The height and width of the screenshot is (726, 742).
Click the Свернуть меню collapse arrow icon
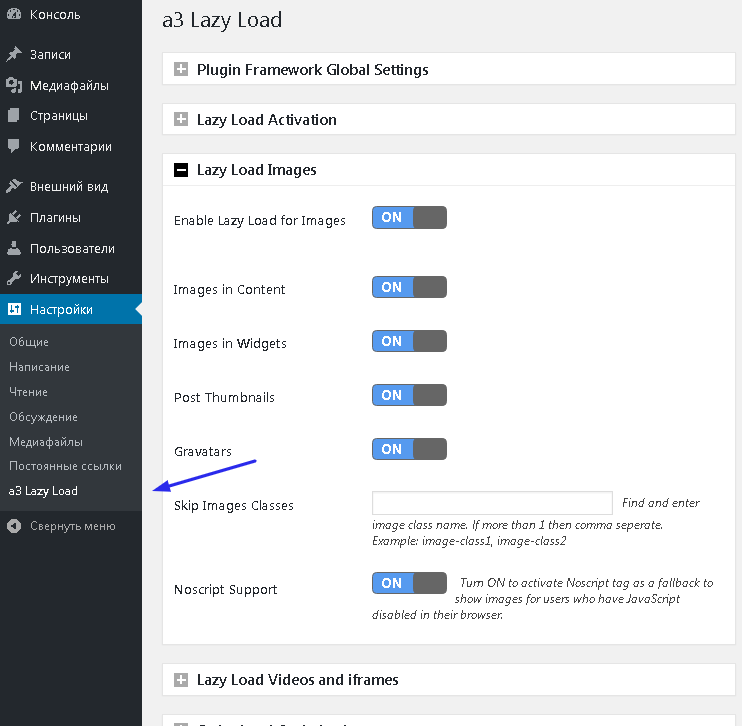click(x=14, y=526)
